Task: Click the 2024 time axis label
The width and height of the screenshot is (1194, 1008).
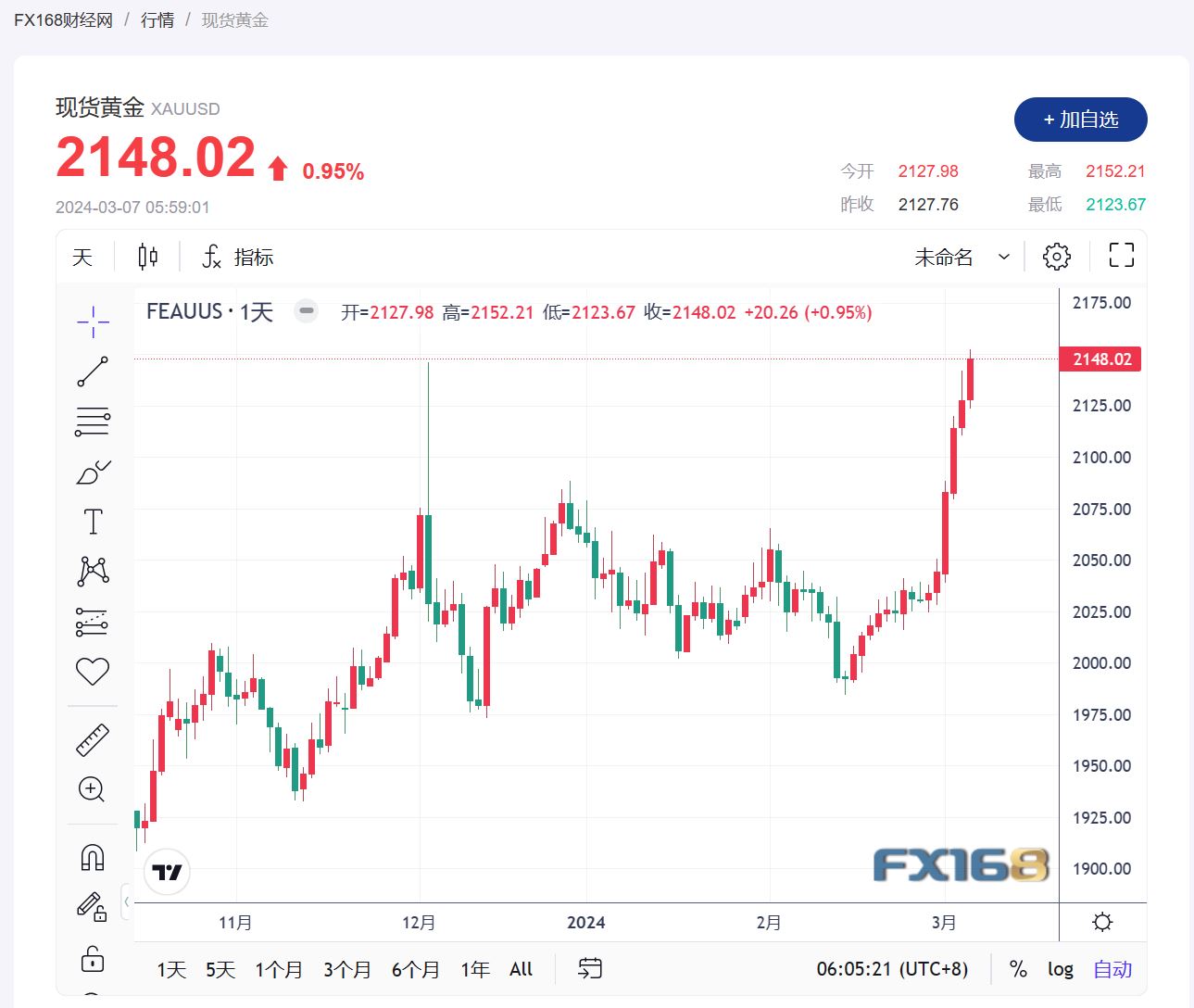Action: (586, 923)
